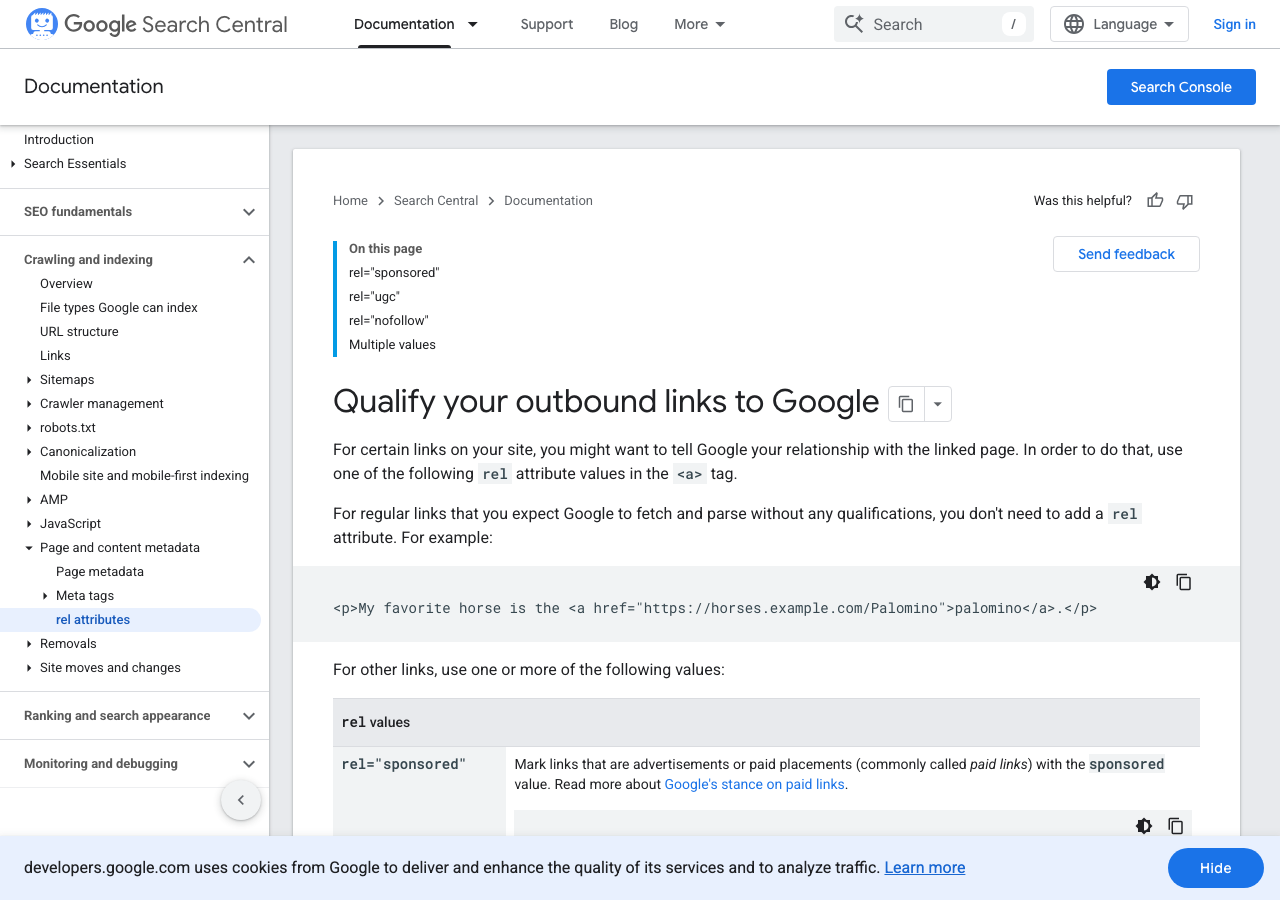Copy the palomino code sample
1280x900 pixels.
click(x=1184, y=582)
